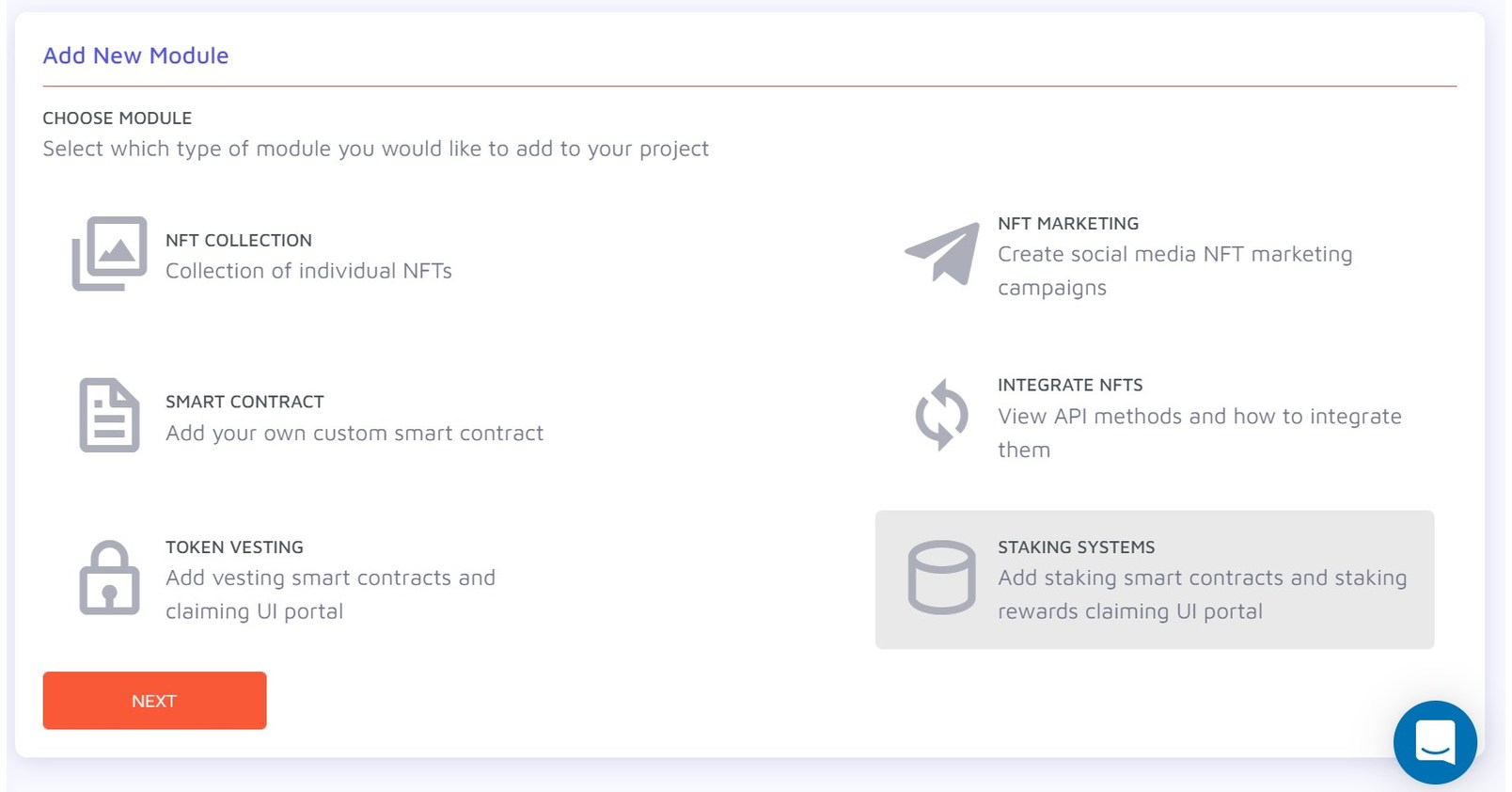The image size is (1512, 792).
Task: Click the NFT Marketing campaigns description
Action: tap(1174, 271)
